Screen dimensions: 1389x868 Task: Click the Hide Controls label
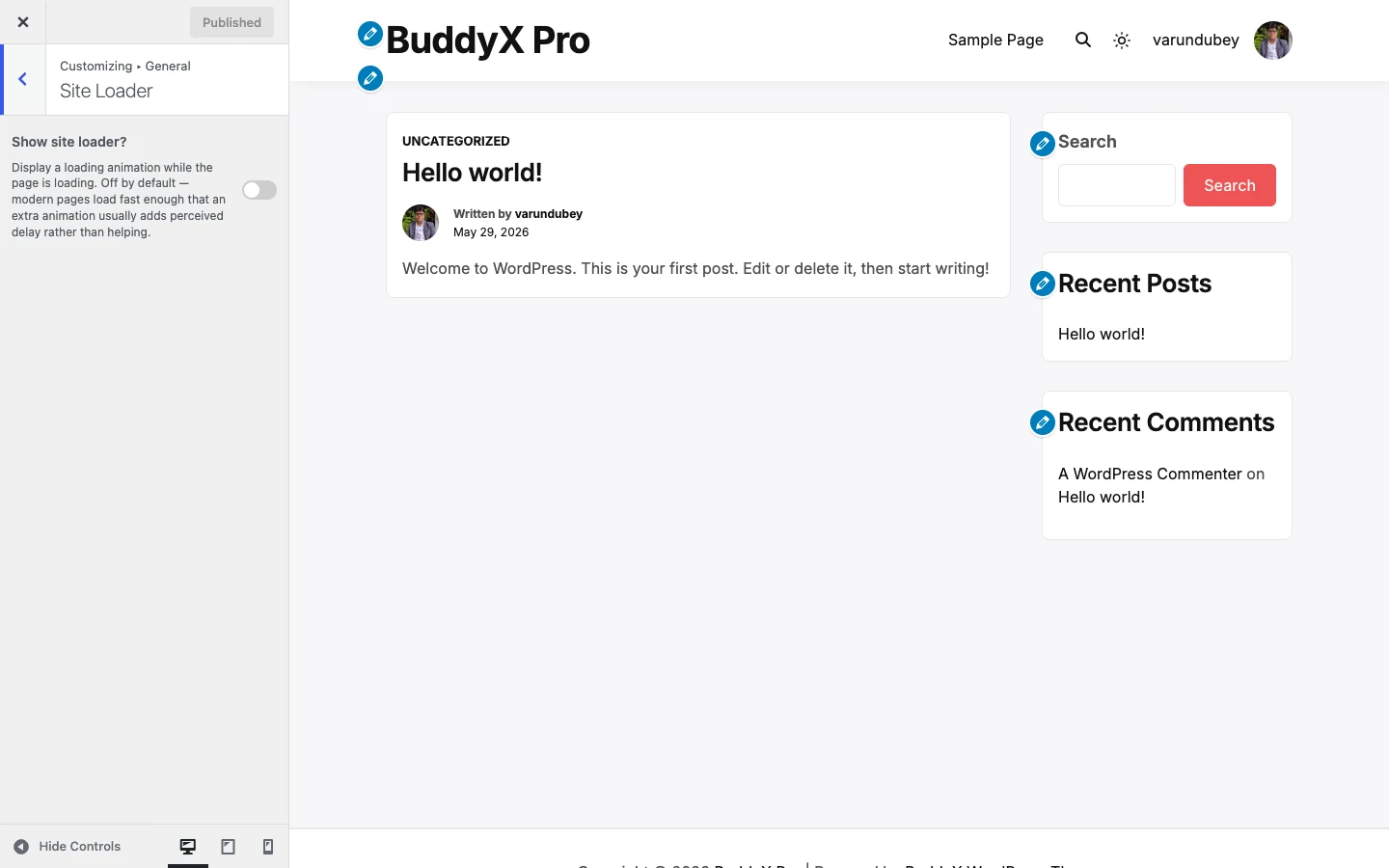[80, 847]
